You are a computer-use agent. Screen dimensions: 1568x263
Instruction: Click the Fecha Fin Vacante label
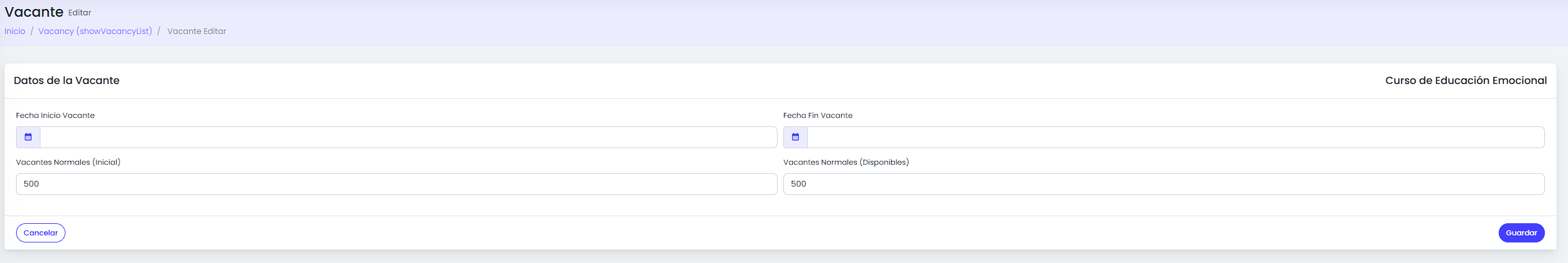(818, 115)
